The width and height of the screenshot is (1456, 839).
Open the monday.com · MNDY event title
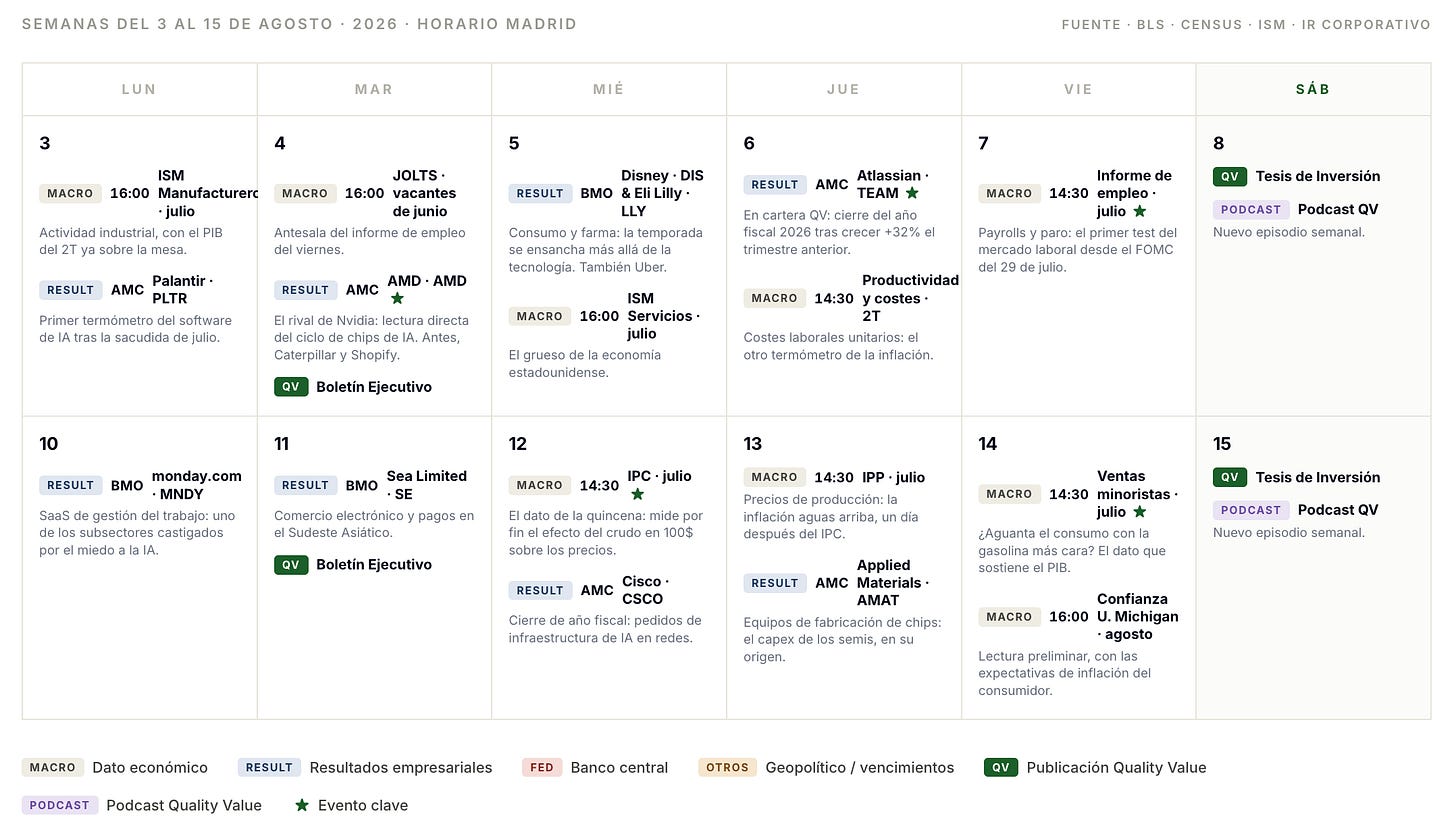[x=197, y=485]
